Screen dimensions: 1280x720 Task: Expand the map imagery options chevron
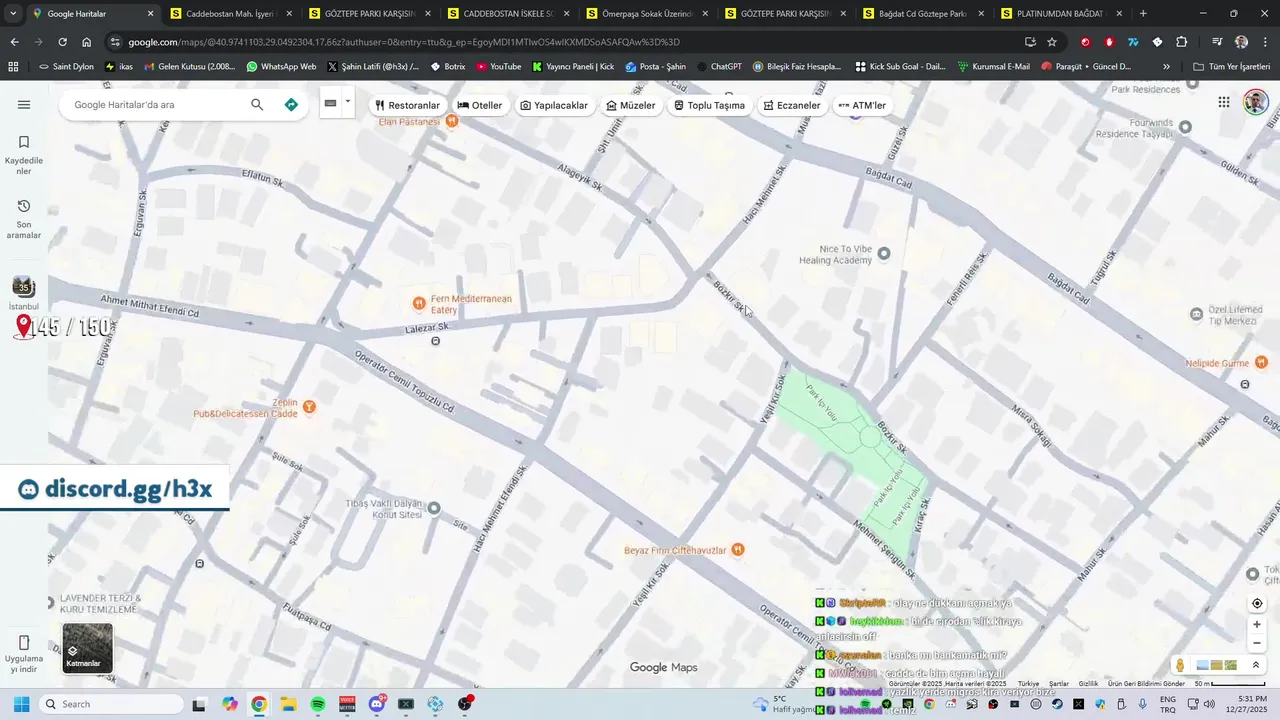click(x=1256, y=665)
